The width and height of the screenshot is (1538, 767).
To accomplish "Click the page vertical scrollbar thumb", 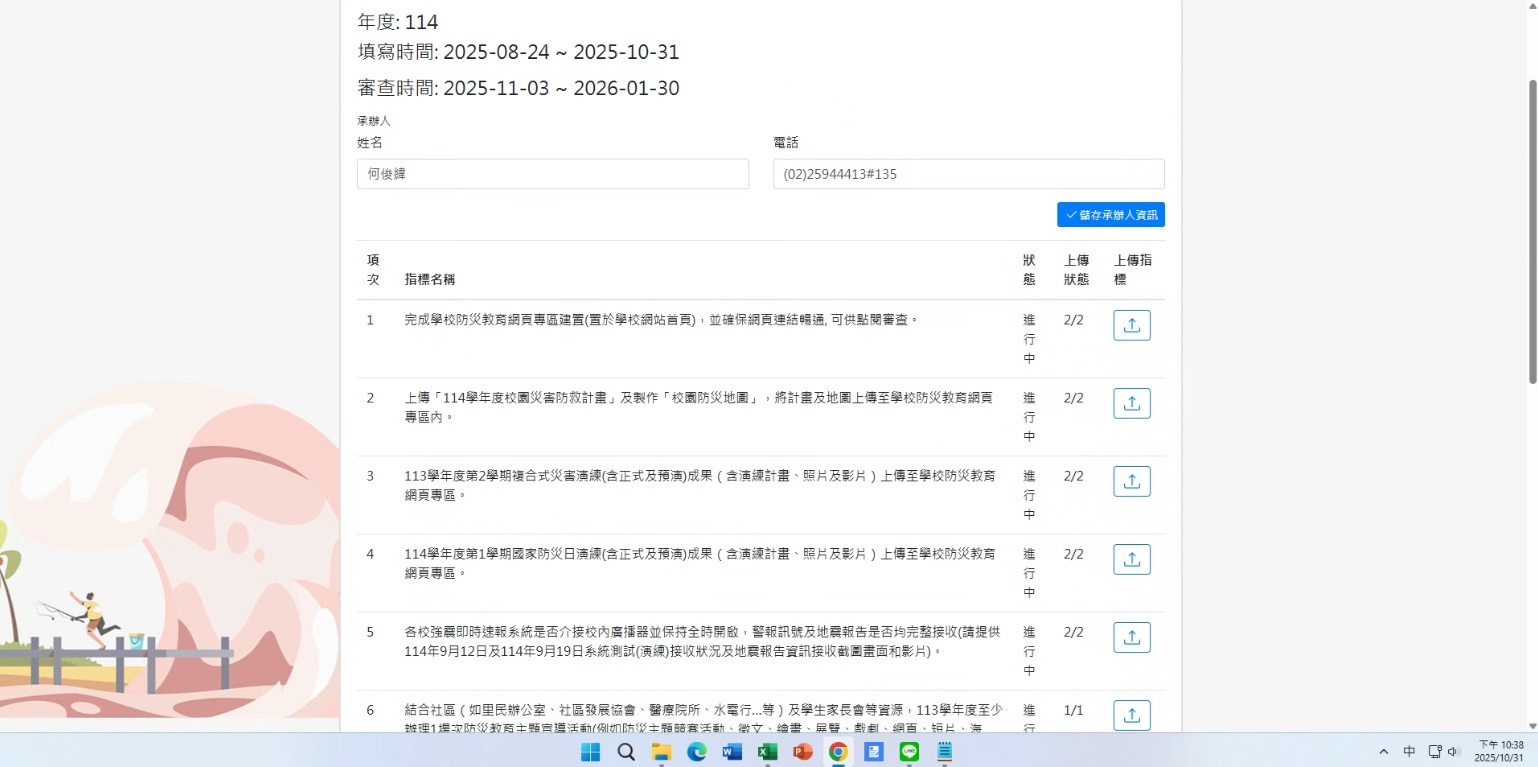I will pos(1531,230).
